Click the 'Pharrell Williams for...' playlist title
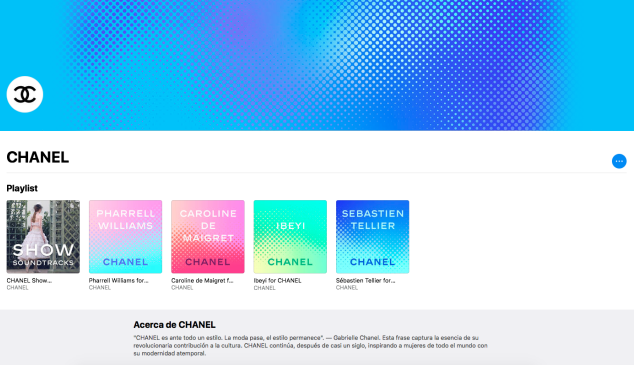 pyautogui.click(x=118, y=281)
